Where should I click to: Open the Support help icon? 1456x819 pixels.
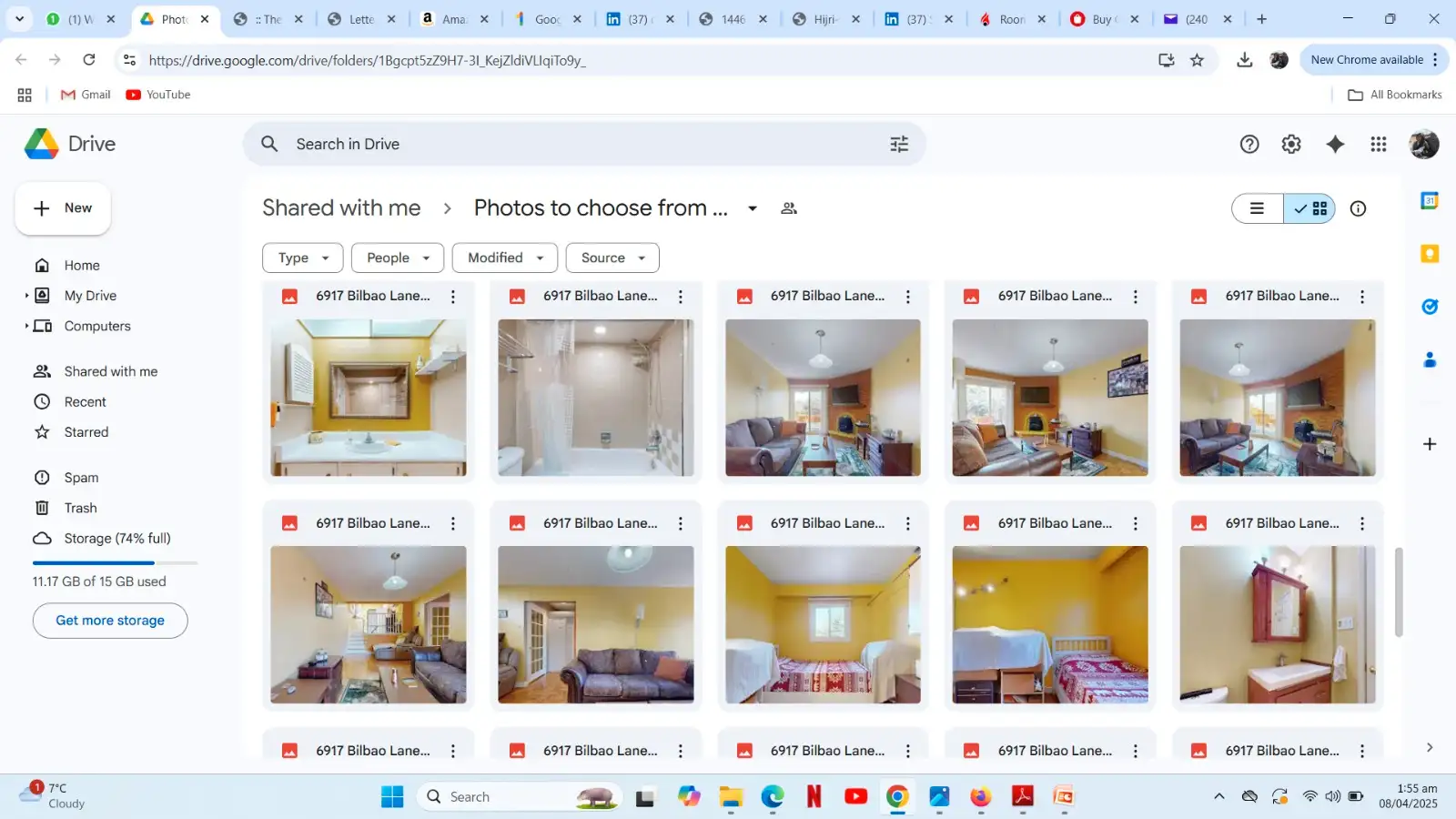pyautogui.click(x=1249, y=144)
